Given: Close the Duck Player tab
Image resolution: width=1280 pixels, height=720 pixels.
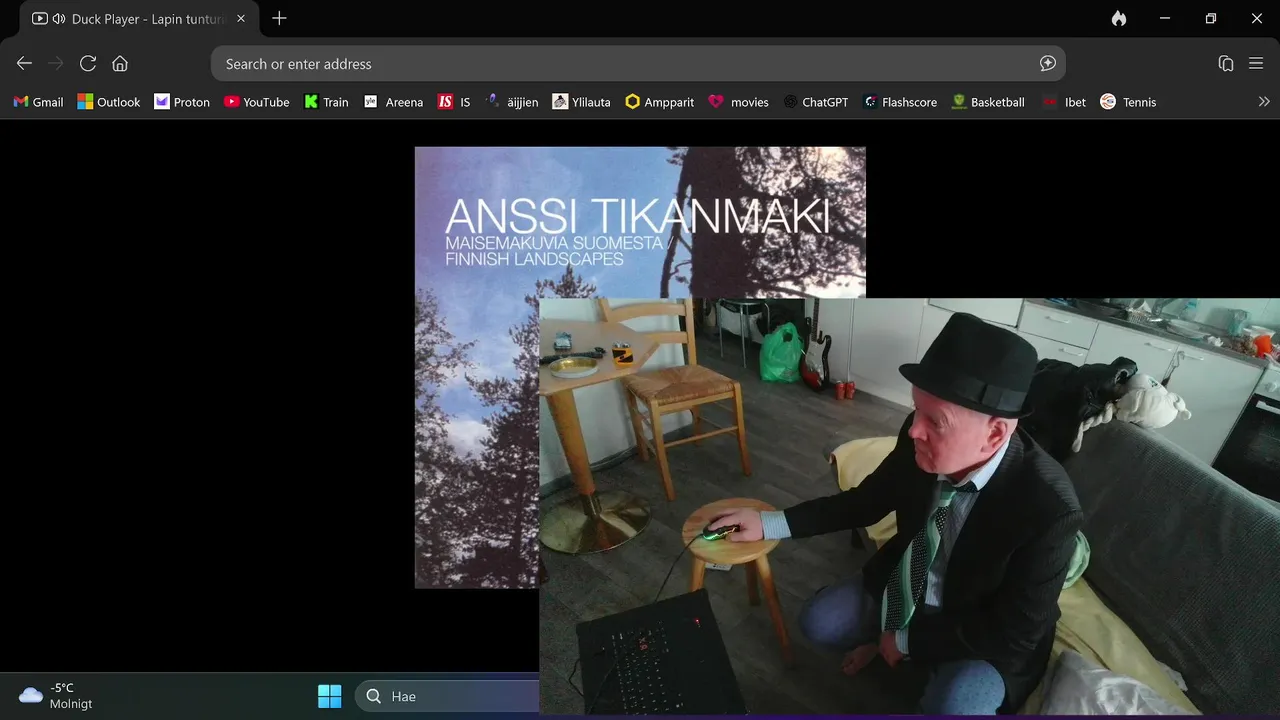Looking at the screenshot, I should coord(241,18).
